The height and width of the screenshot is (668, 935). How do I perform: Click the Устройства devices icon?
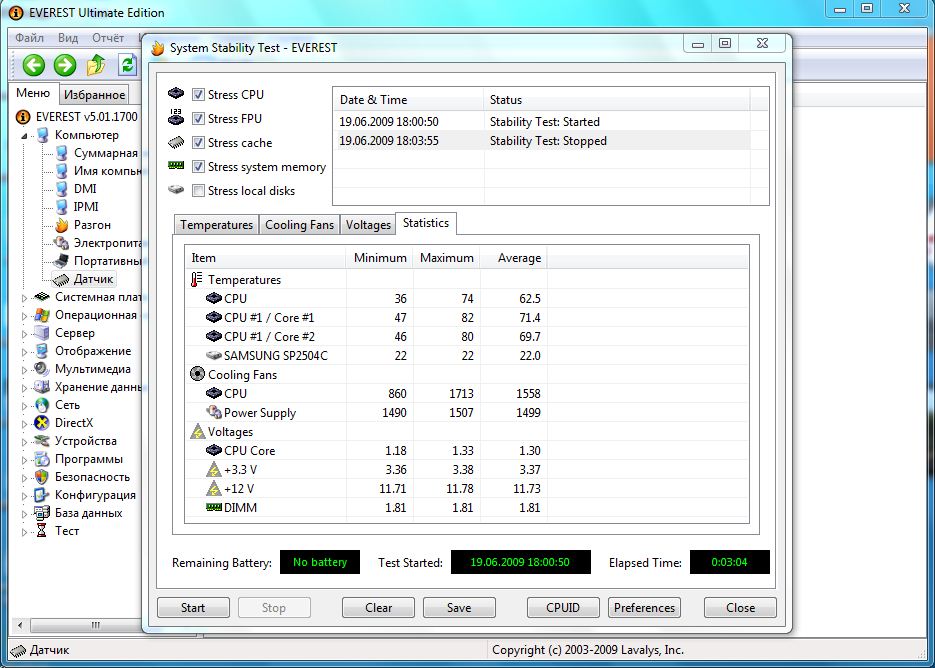click(x=42, y=441)
